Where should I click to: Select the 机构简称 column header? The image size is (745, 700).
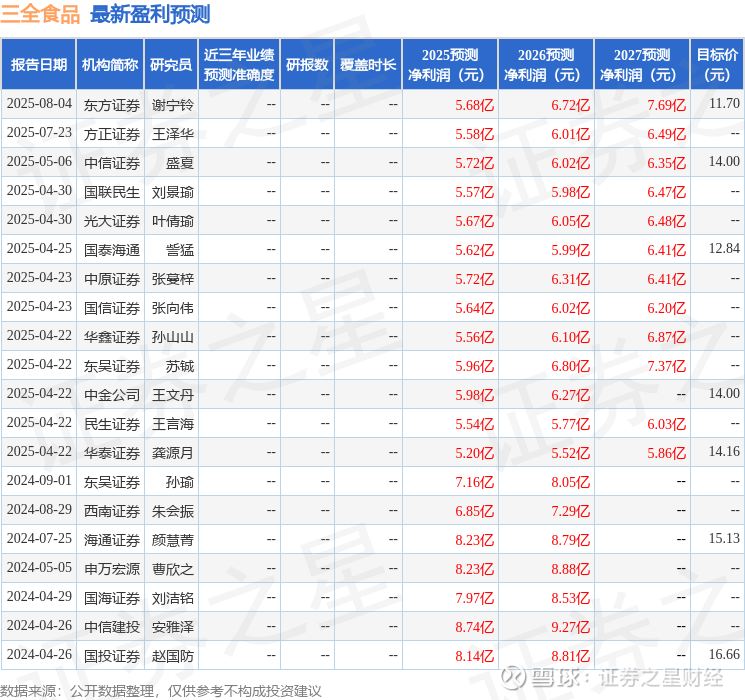(x=110, y=65)
